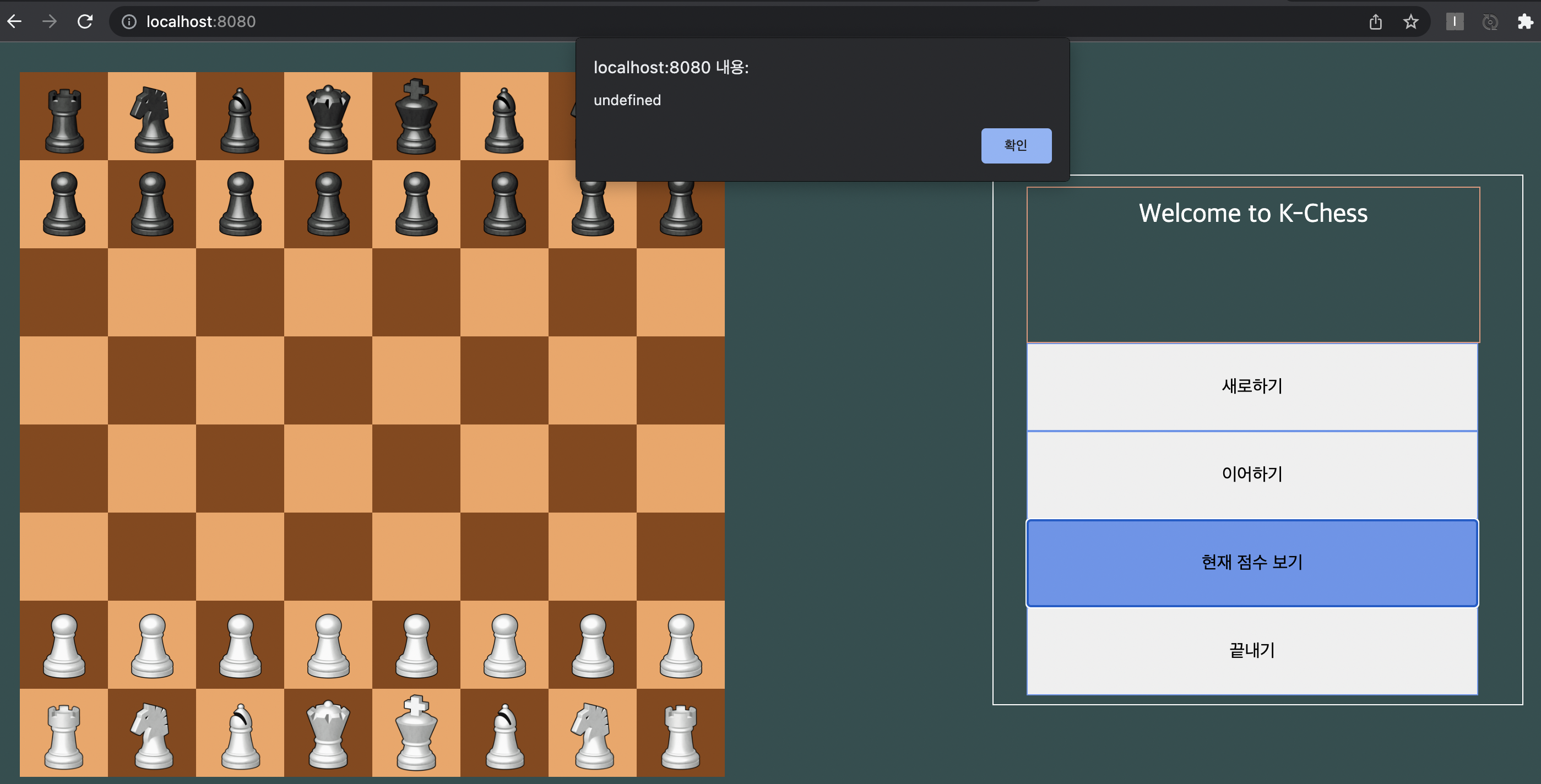The width and height of the screenshot is (1541, 784).
Task: Click the site information icon
Action: pos(129,21)
